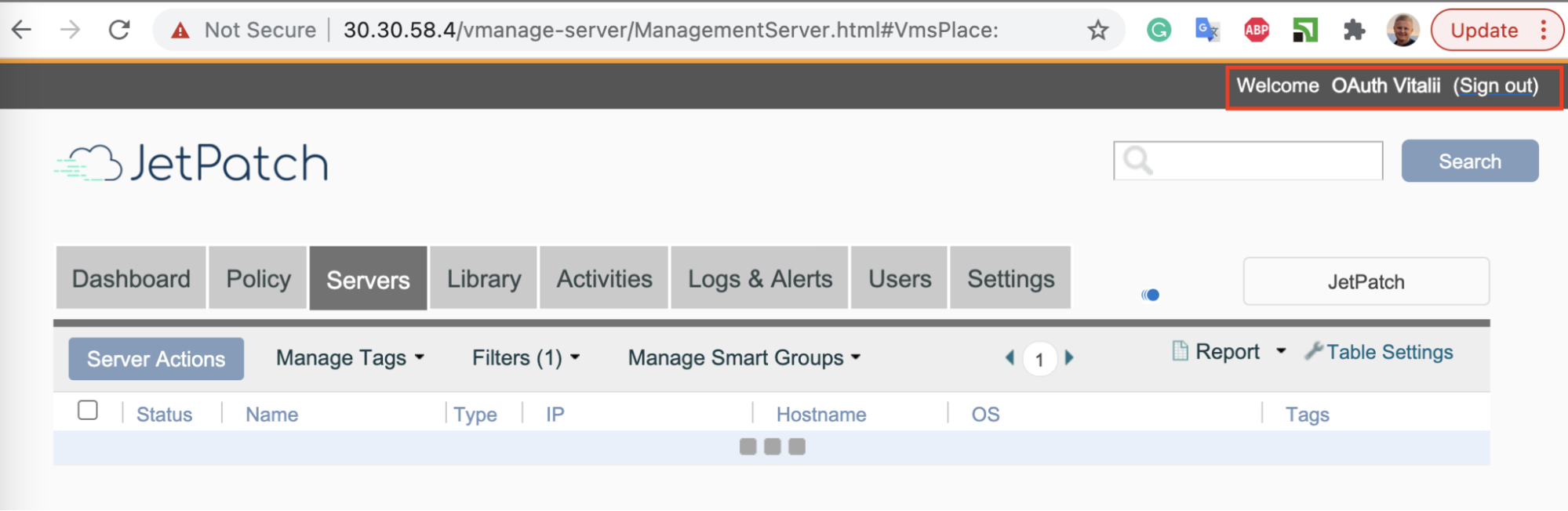
Task: Expand the Manage Tags dropdown
Action: pos(350,358)
